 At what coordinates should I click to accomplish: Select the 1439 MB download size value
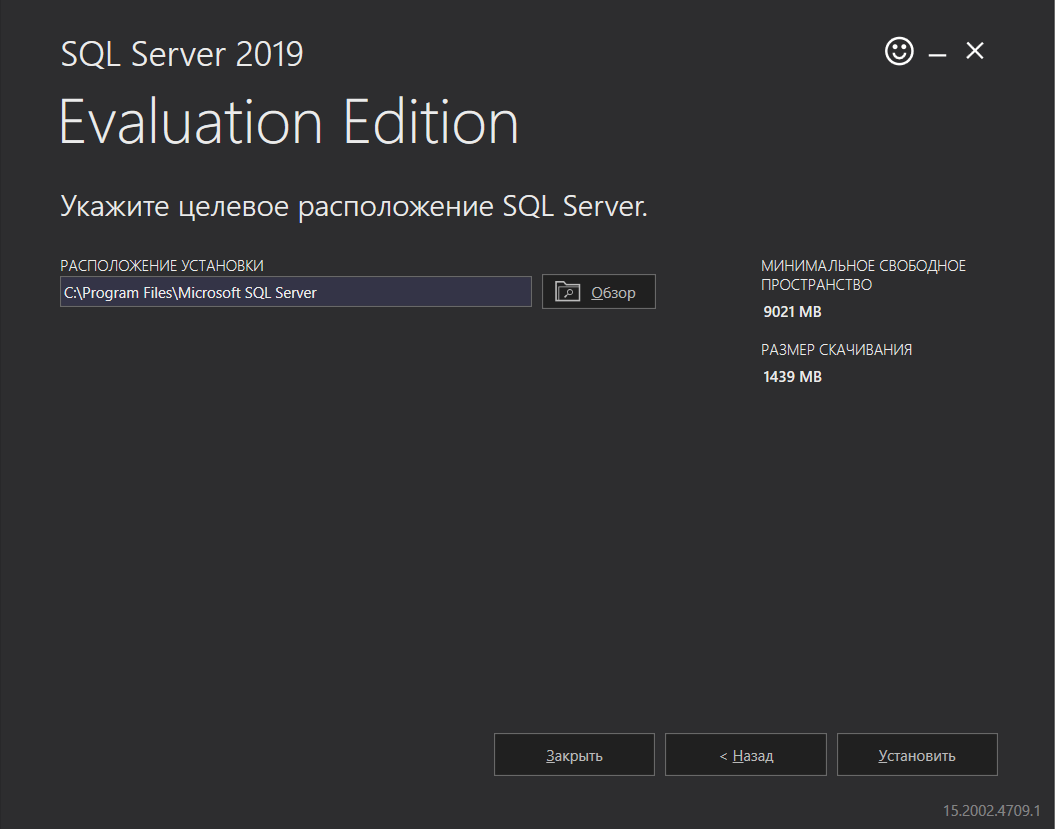click(791, 377)
